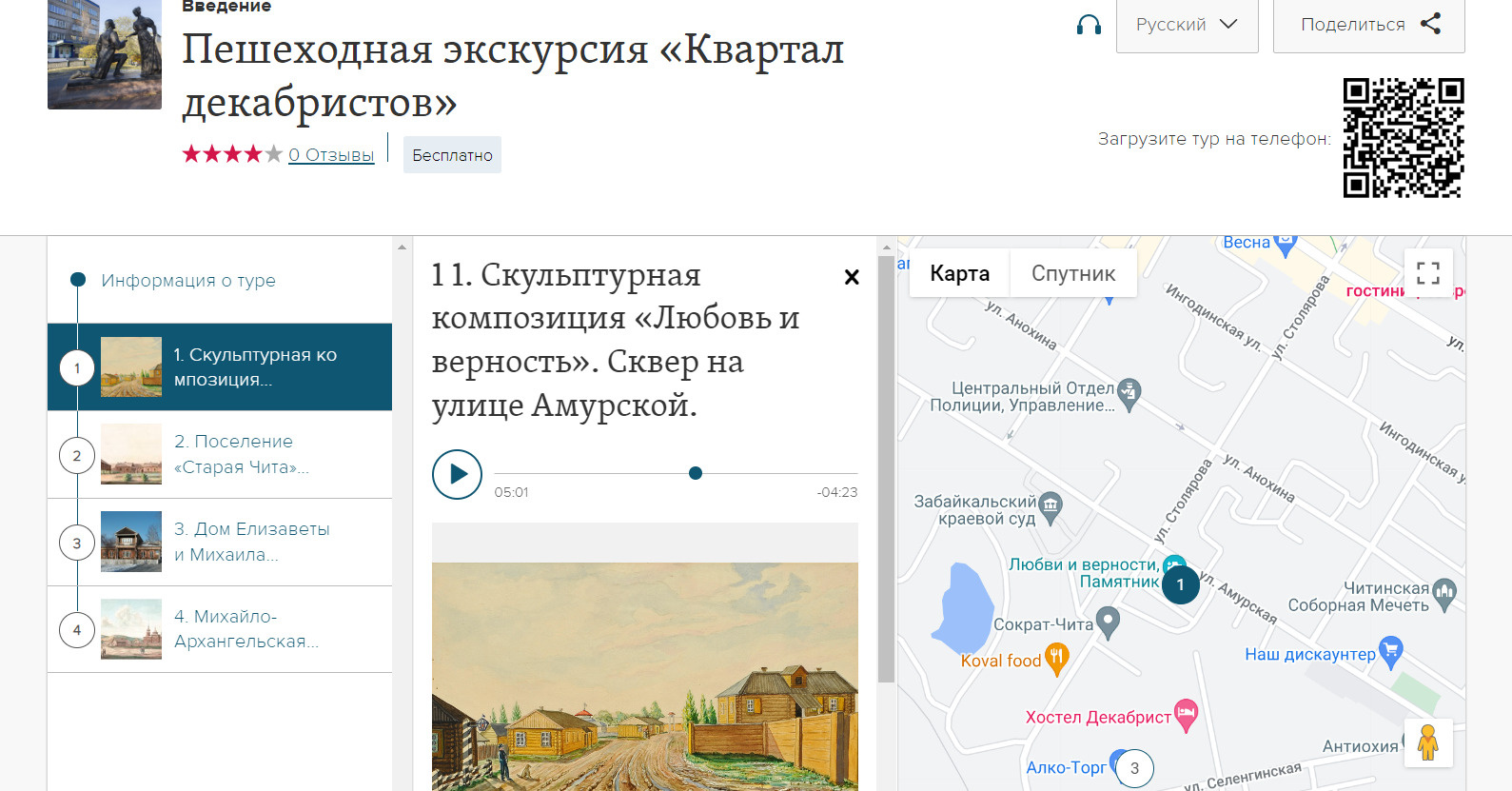The image size is (1512, 791).
Task: Click Сократ-Чита map pin
Action: pos(1108,623)
